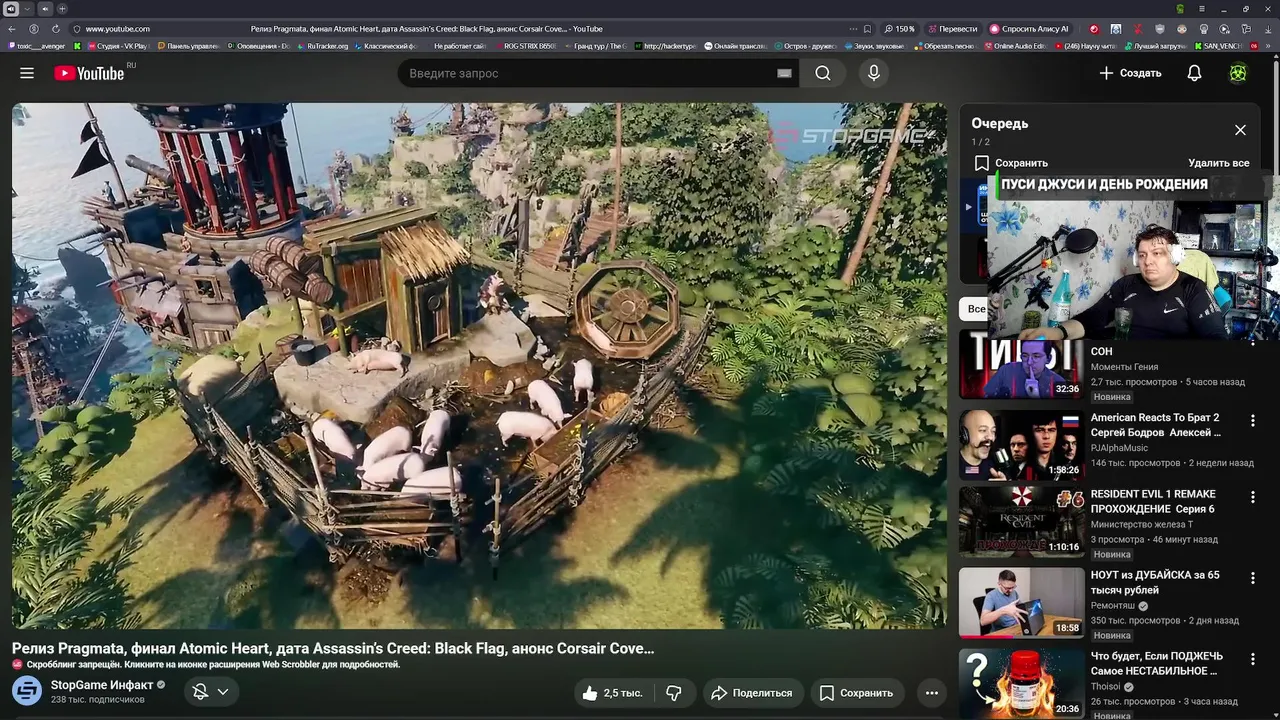1280x720 pixels.
Task: Open the Панель управления bookmark
Action: pos(188,46)
